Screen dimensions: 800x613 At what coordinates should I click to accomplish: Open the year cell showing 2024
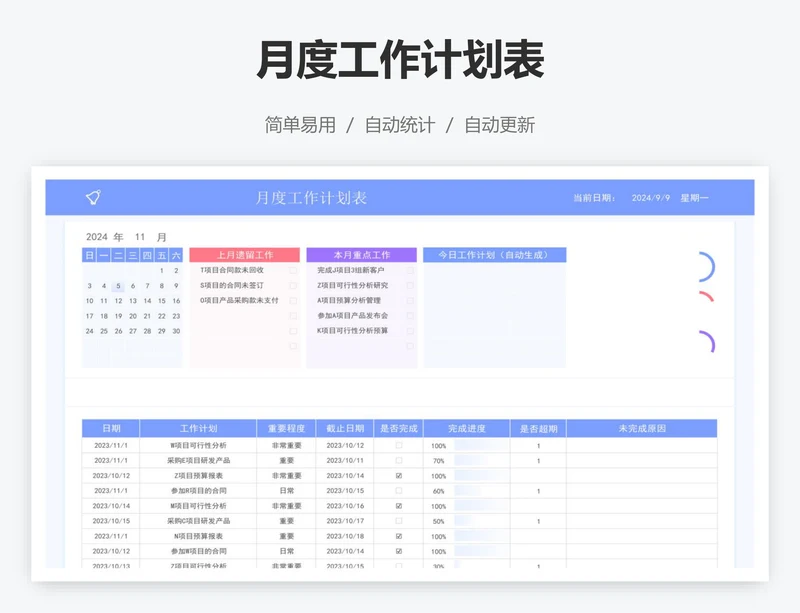click(x=96, y=237)
